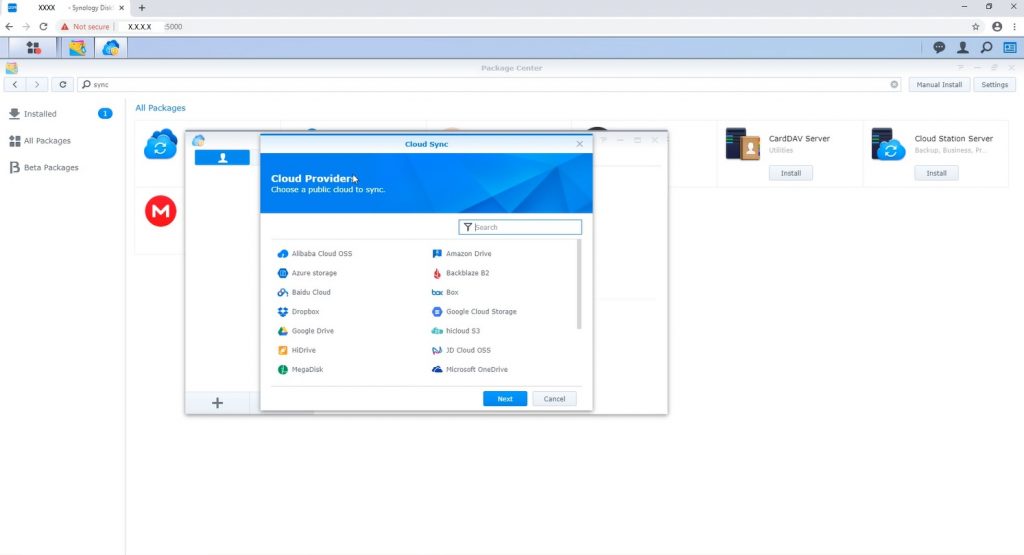
Task: Open the MEGA package red icon
Action: coord(161,211)
